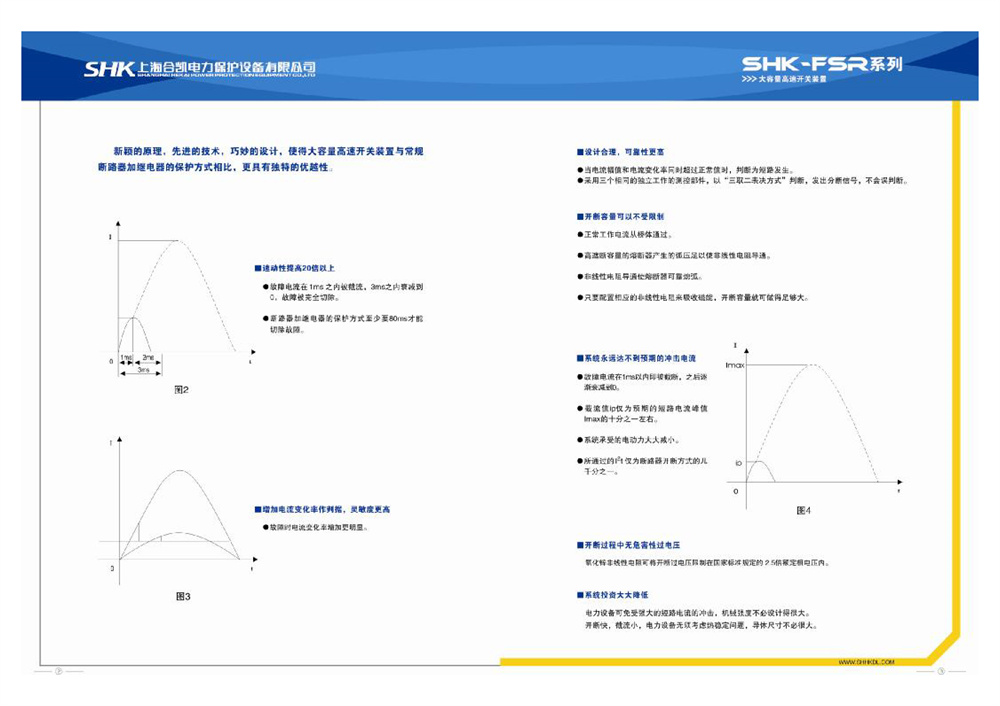The height and width of the screenshot is (706, 1000).
Task: Click the bullet about I²t 仅为断路器开断方式
Action: point(642,466)
